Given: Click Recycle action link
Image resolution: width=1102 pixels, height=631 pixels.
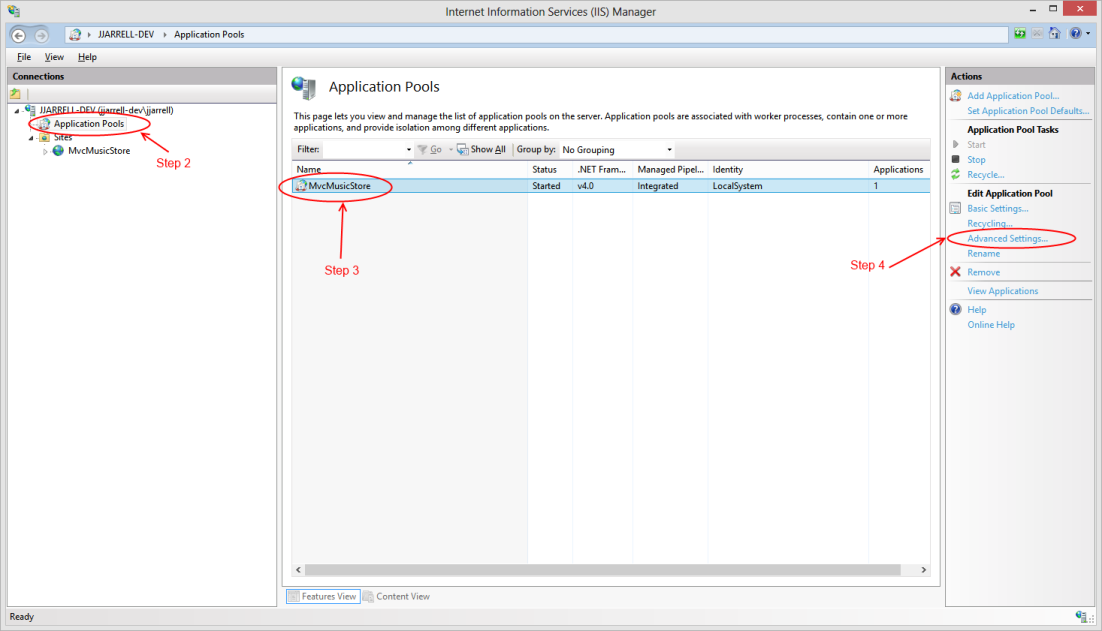Looking at the screenshot, I should [x=985, y=175].
